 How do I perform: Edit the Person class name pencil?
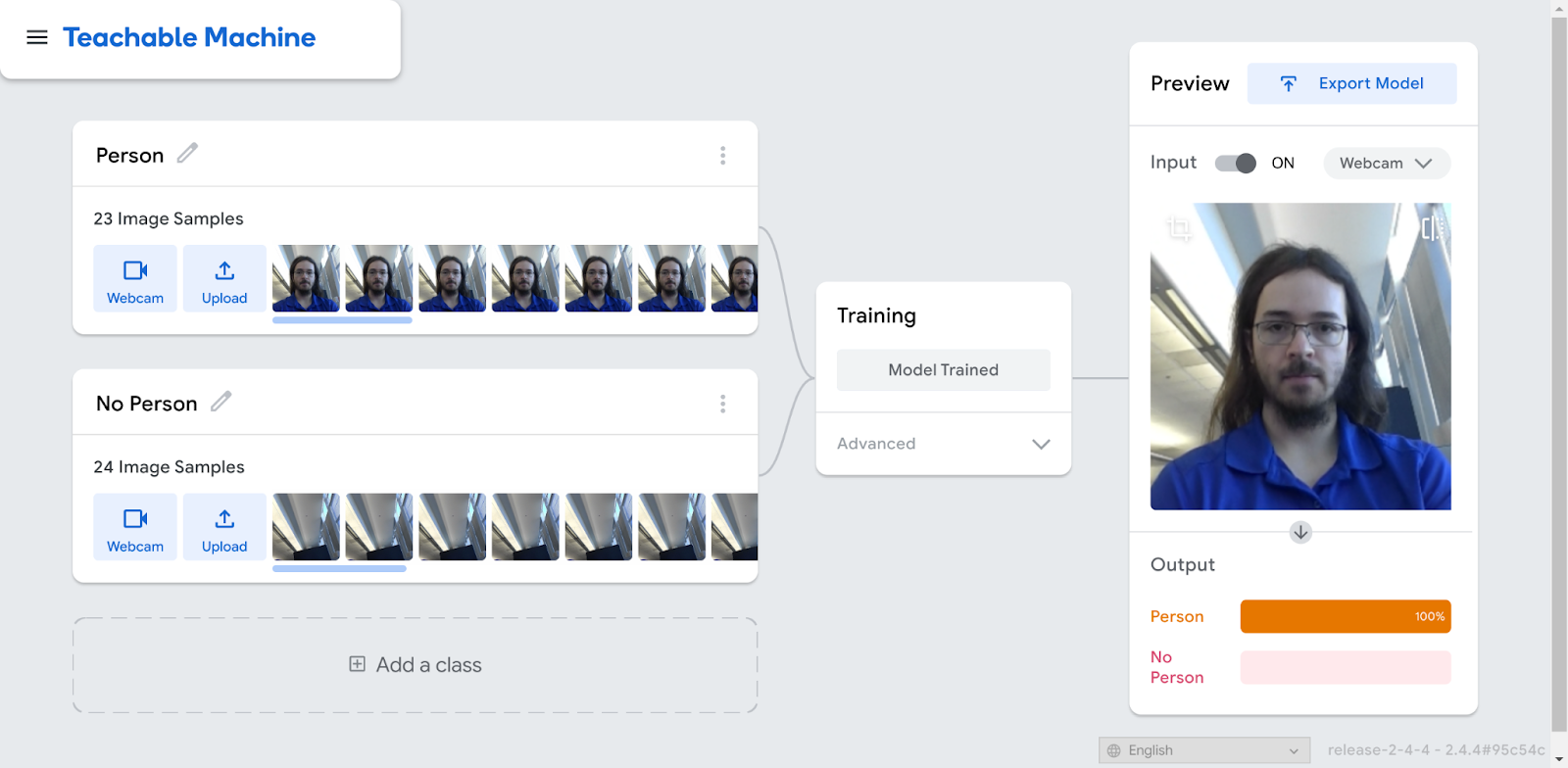point(187,153)
